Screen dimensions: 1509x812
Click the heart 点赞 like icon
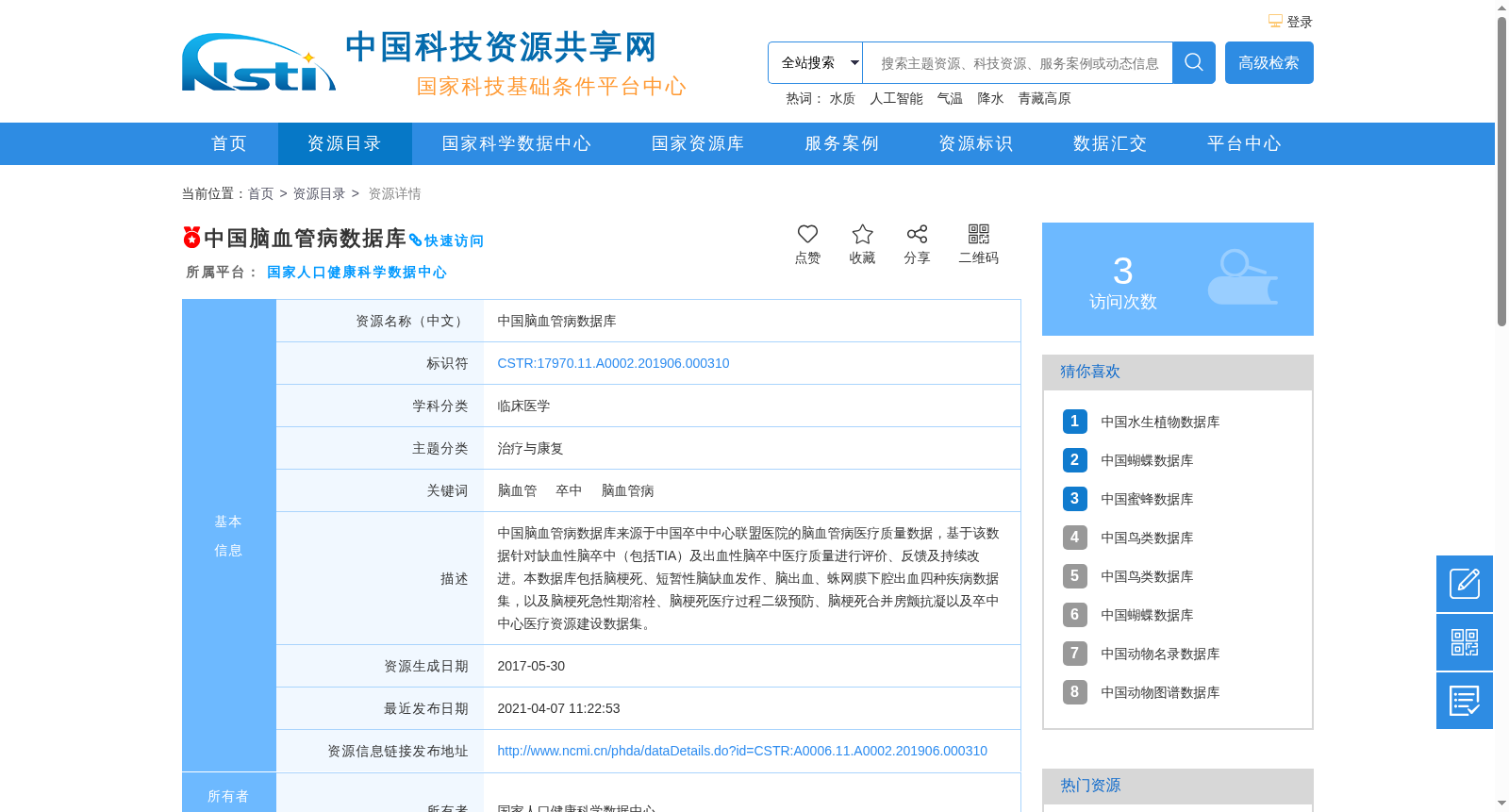pos(807,234)
